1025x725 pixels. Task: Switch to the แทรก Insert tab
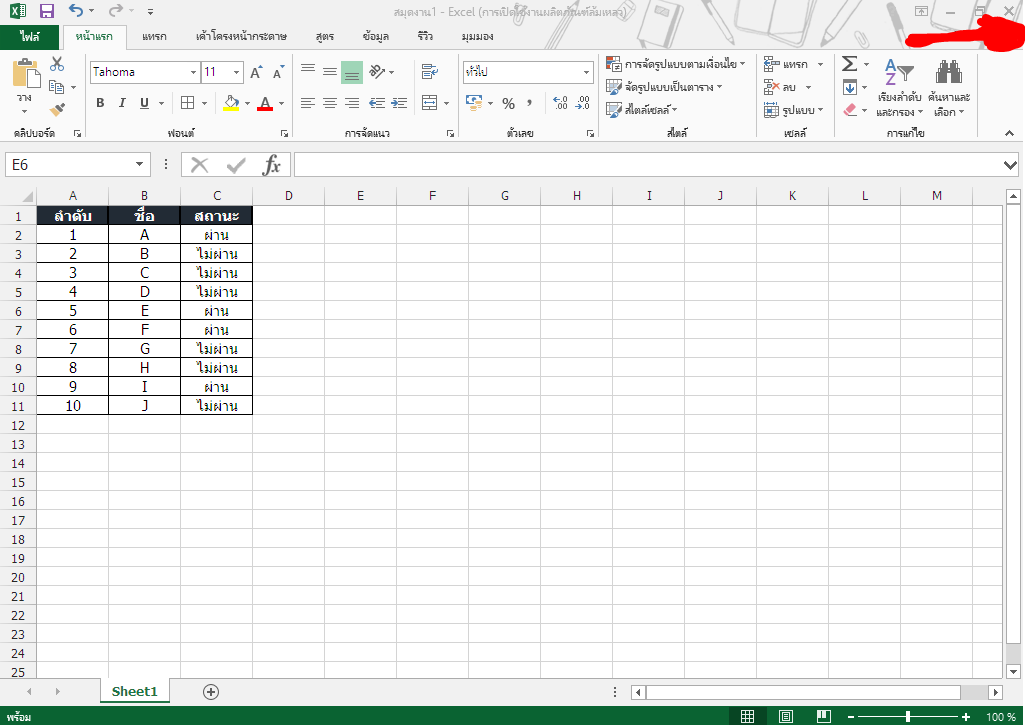pyautogui.click(x=154, y=37)
